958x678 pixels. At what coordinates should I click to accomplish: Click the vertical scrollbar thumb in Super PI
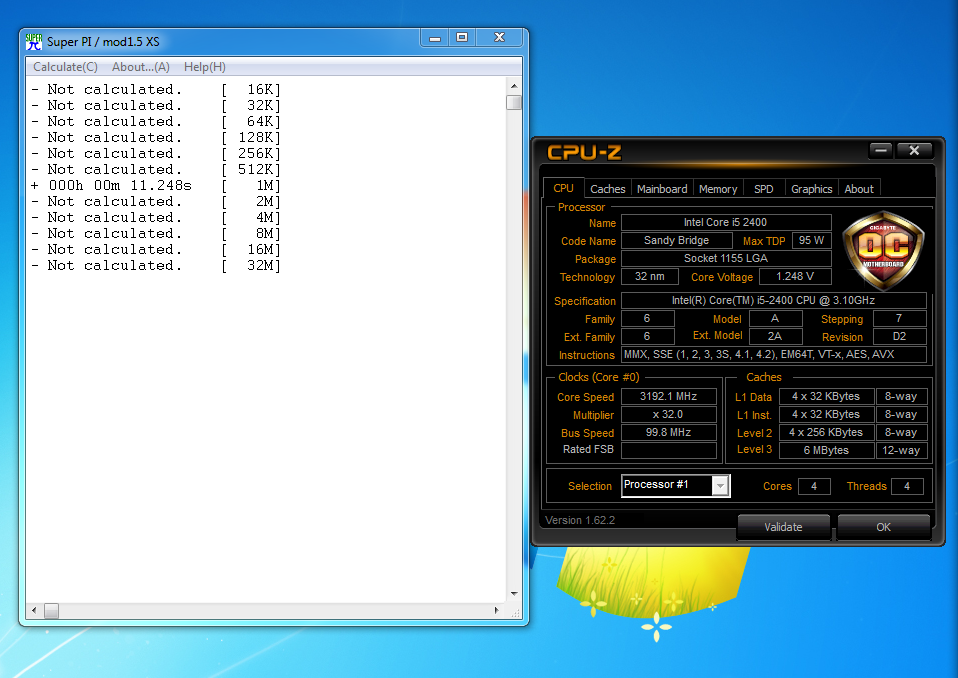coord(514,103)
